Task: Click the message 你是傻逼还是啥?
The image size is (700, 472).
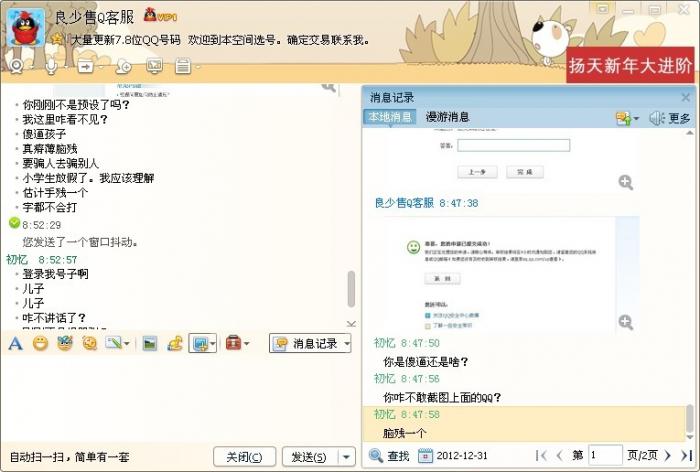Action: pos(425,362)
